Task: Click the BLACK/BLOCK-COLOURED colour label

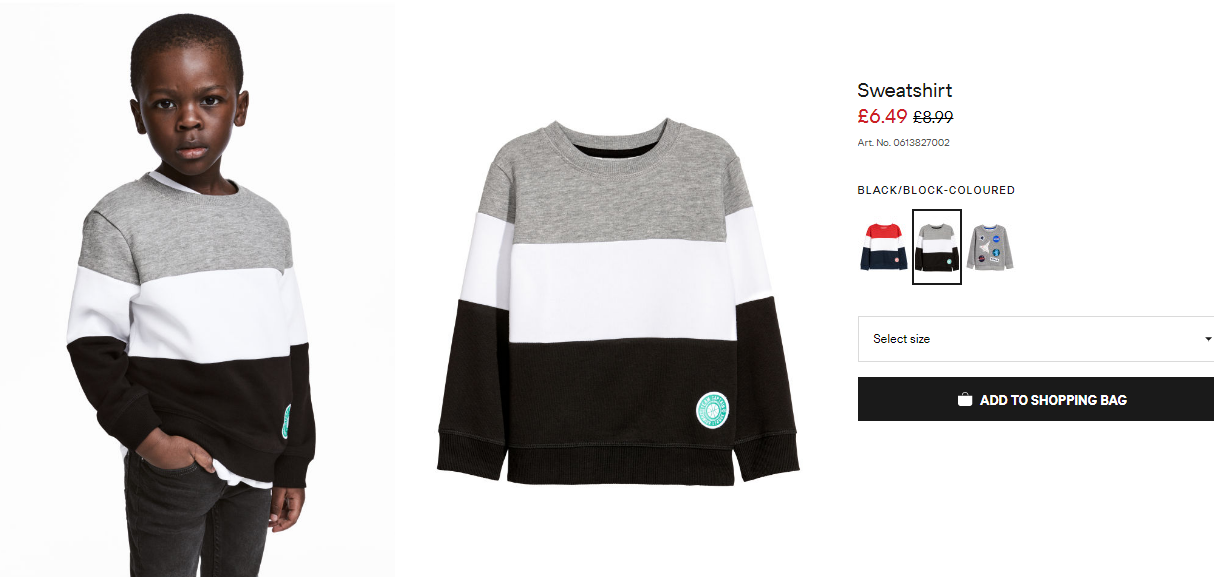Action: (936, 190)
